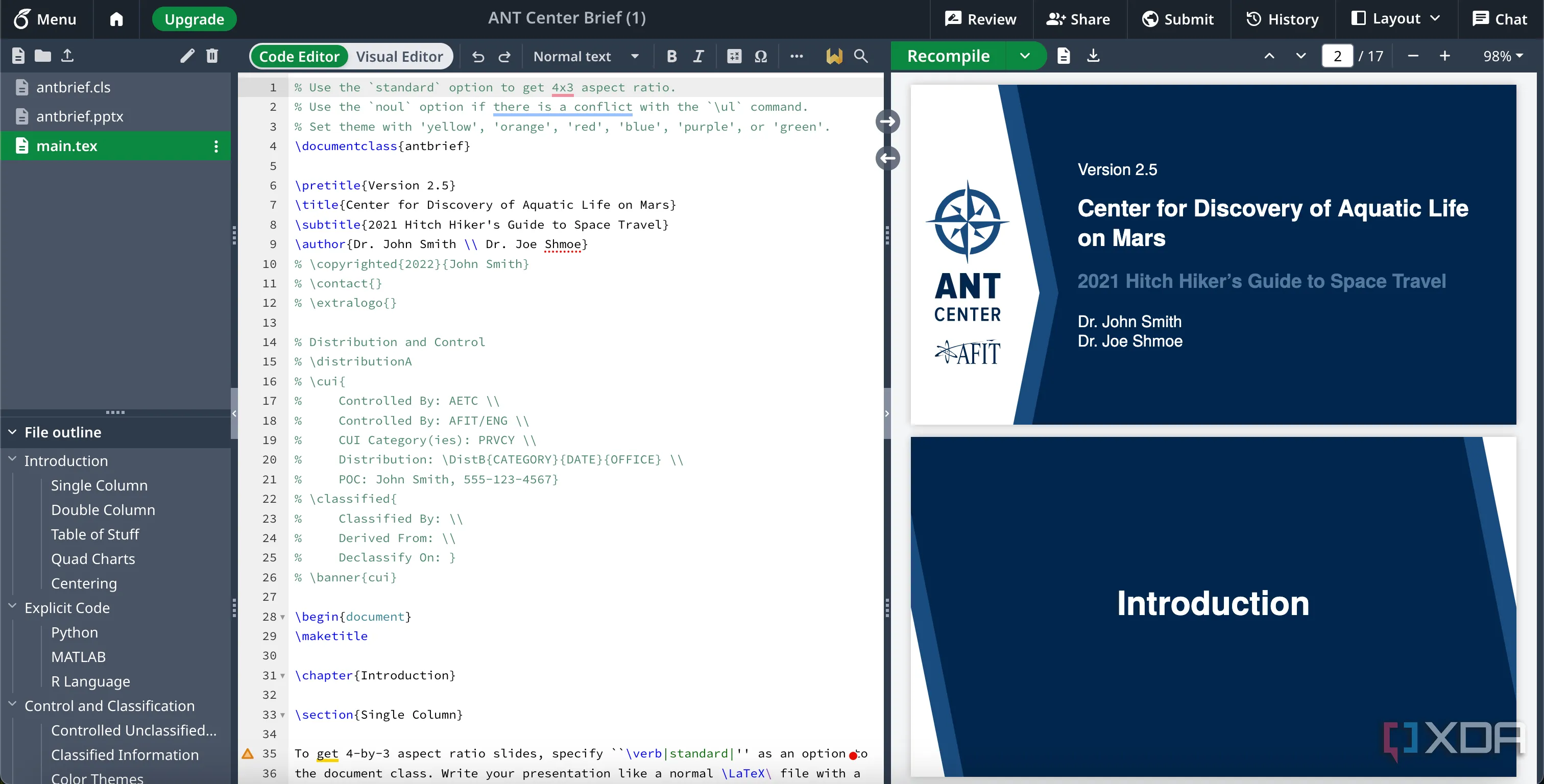The width and height of the screenshot is (1544, 784).
Task: Show more toolbar options
Action: coord(796,56)
